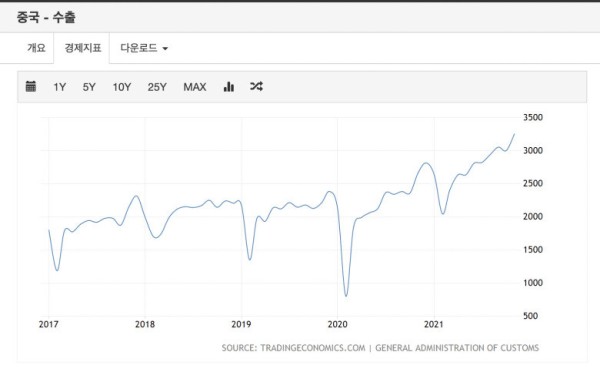Click the 2500 y-axis value

[x=533, y=183]
